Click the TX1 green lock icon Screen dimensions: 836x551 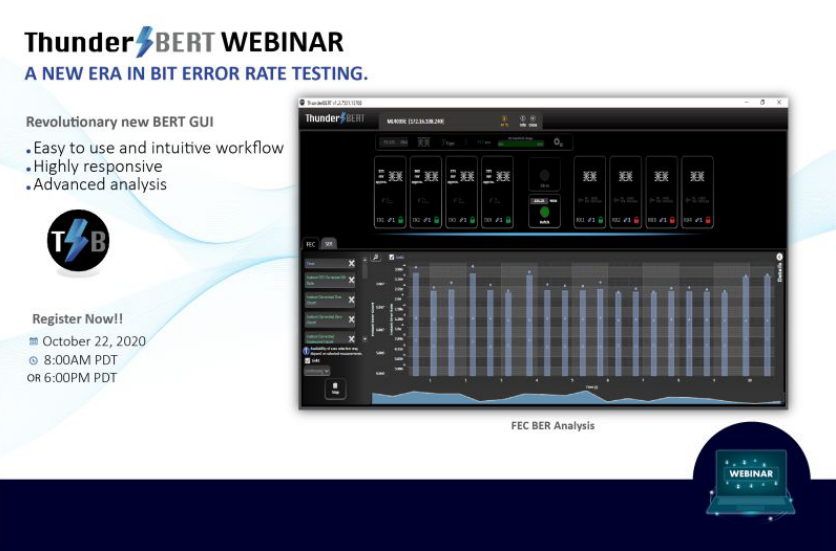[x=400, y=219]
